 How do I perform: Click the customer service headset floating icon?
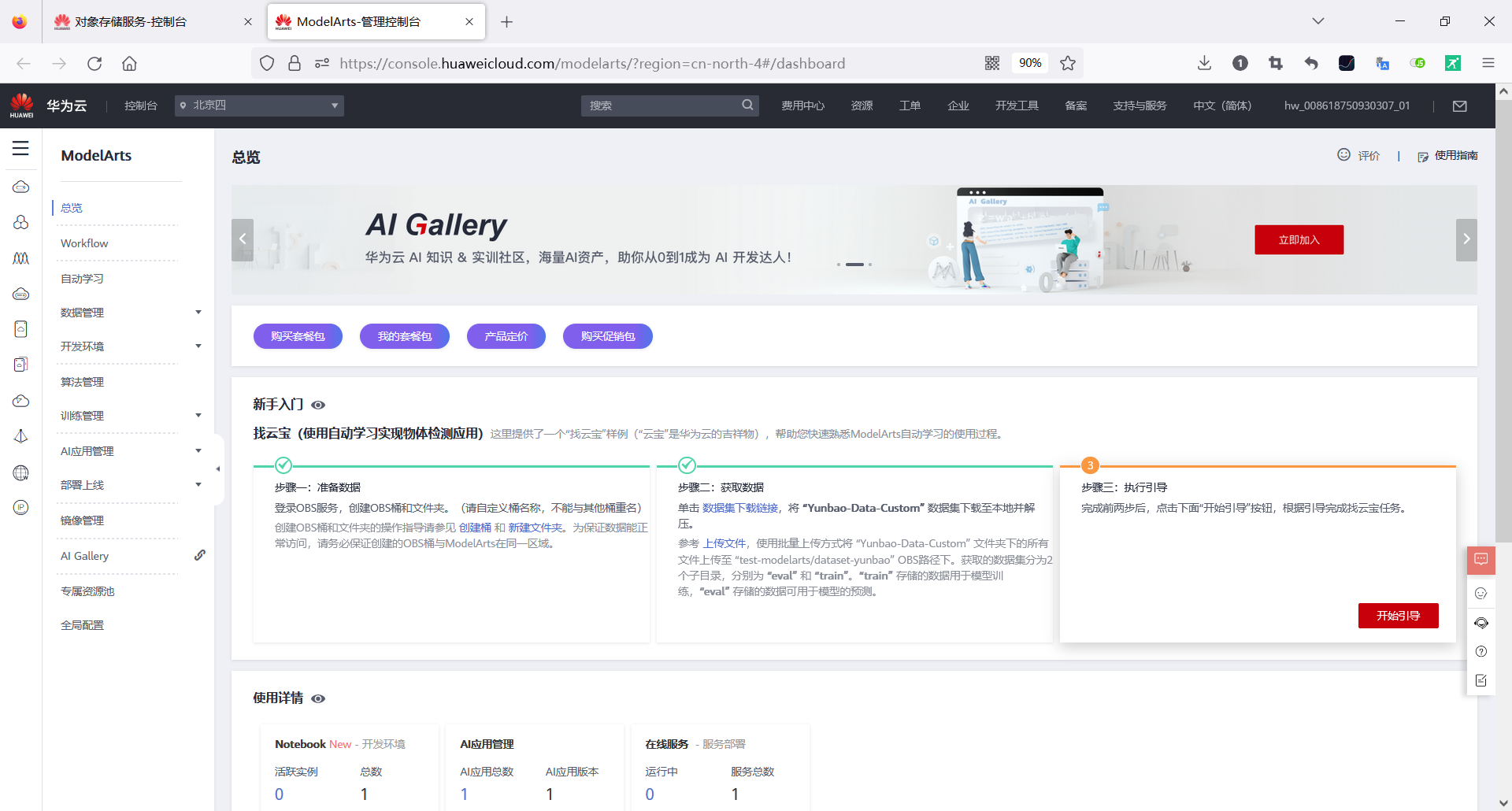(x=1480, y=623)
